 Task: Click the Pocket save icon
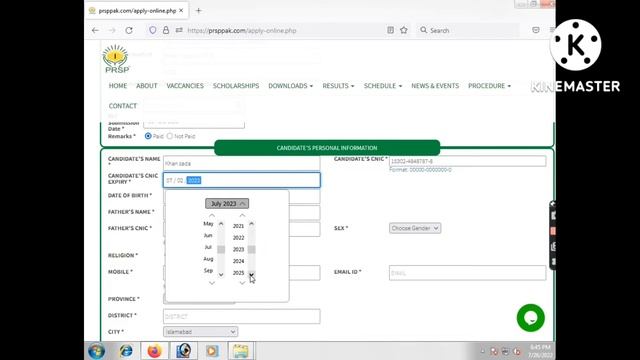click(x=536, y=30)
